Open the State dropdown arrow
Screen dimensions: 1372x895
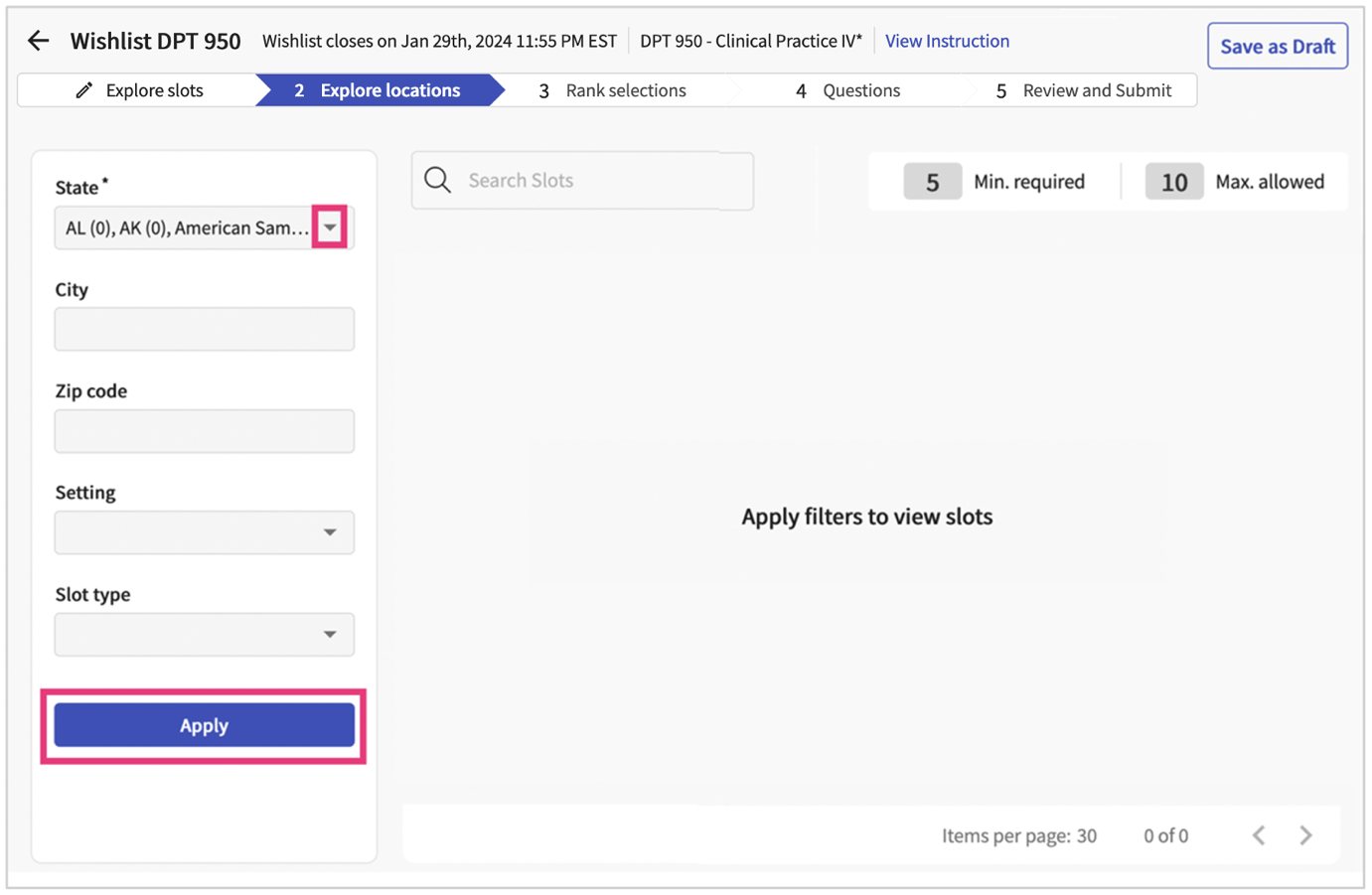click(x=329, y=226)
